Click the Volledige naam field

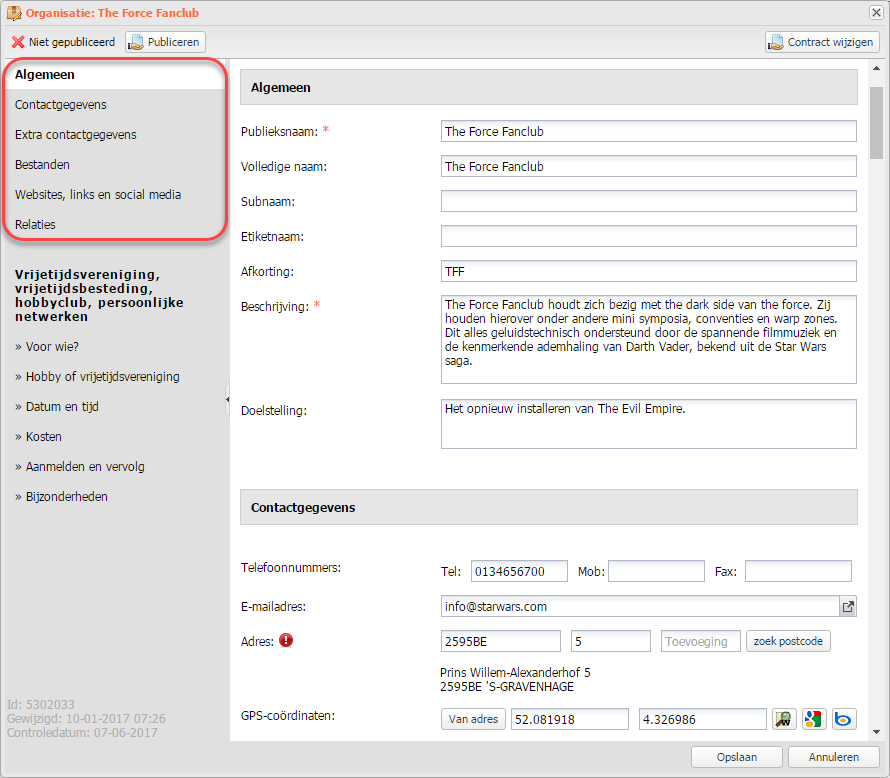point(648,166)
